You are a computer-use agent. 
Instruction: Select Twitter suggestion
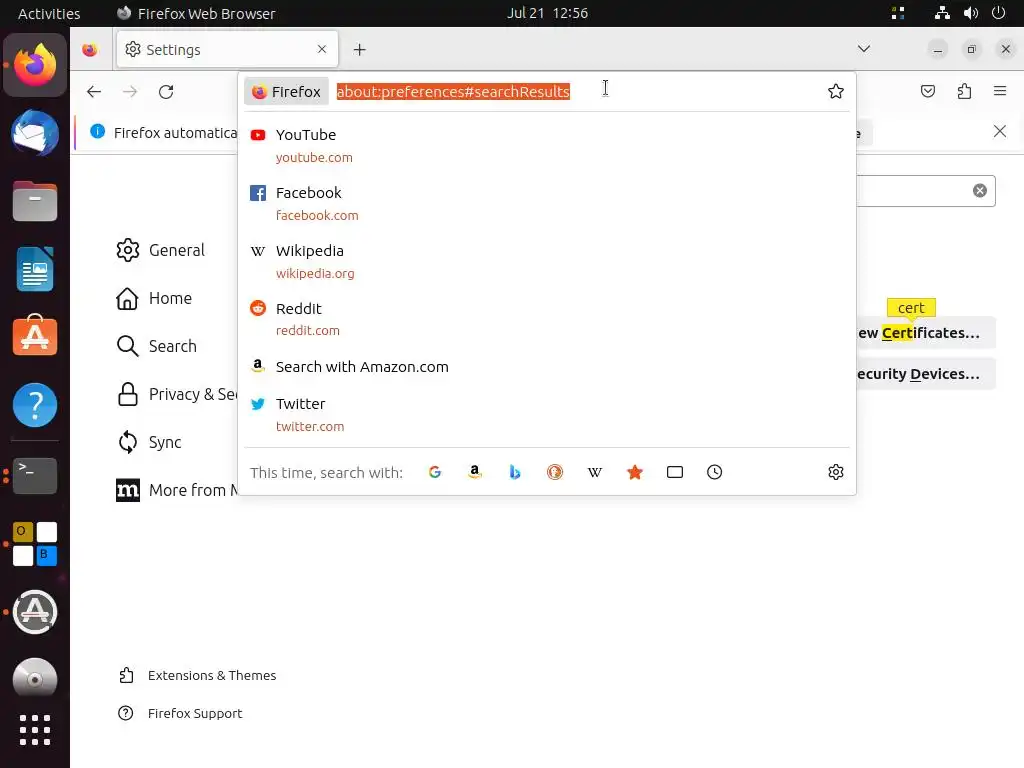[x=547, y=415]
